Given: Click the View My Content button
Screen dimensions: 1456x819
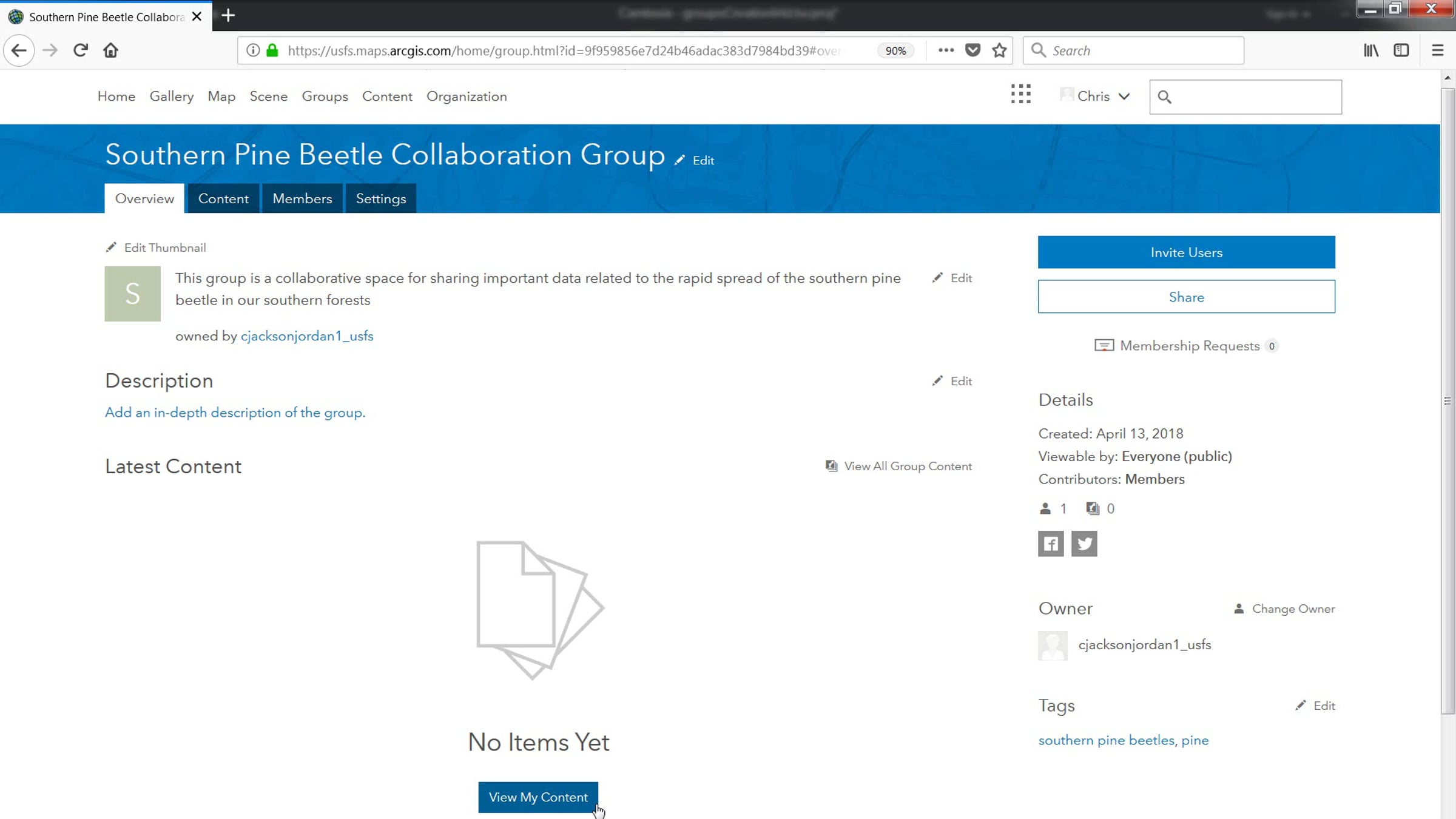Looking at the screenshot, I should (538, 797).
